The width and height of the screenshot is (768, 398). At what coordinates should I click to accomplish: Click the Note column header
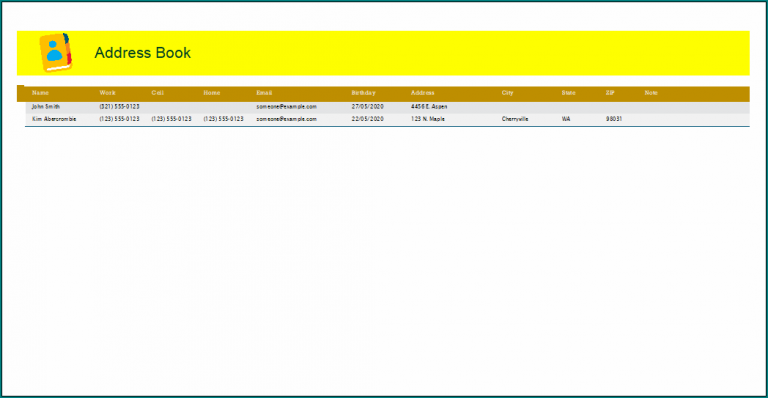(651, 93)
